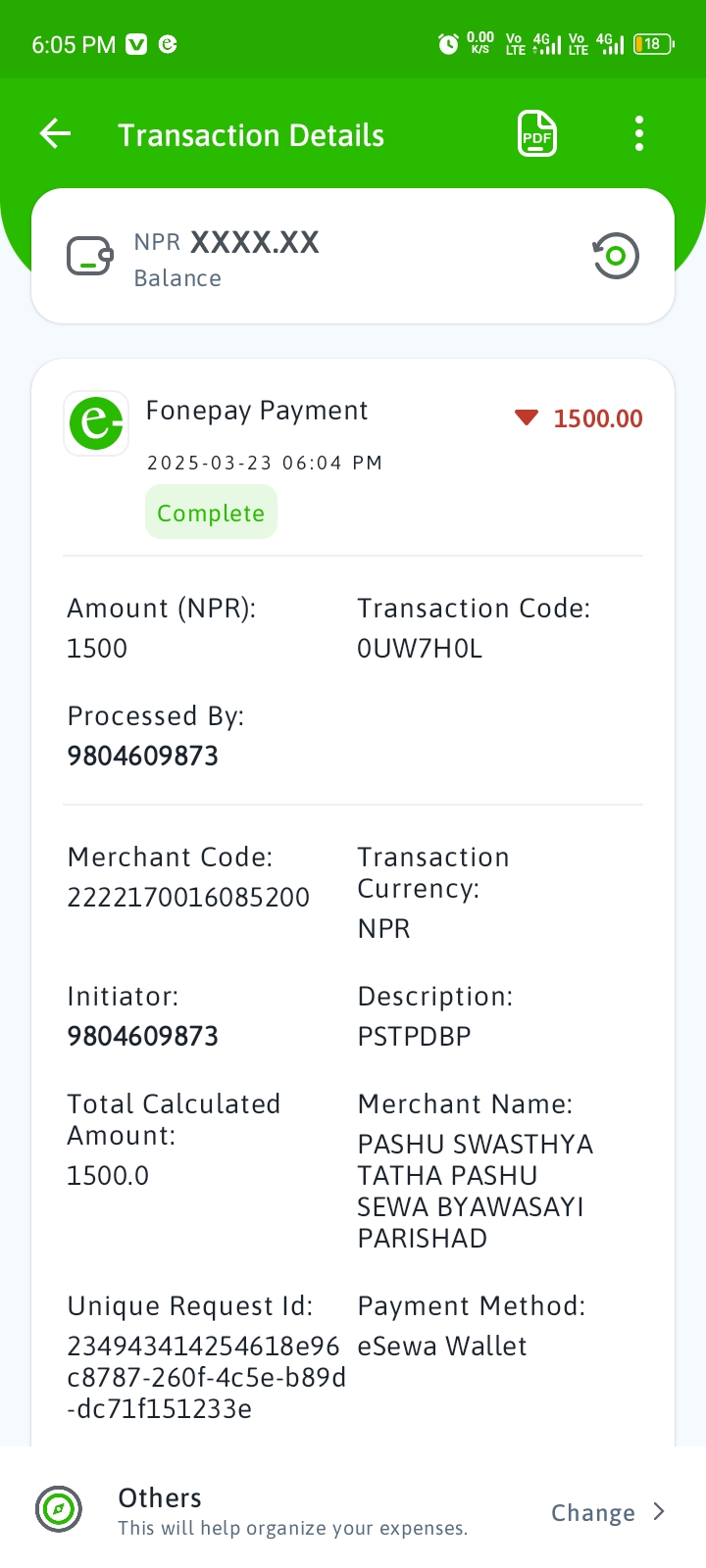Select the transaction code 0UW7H0L

pos(420,649)
